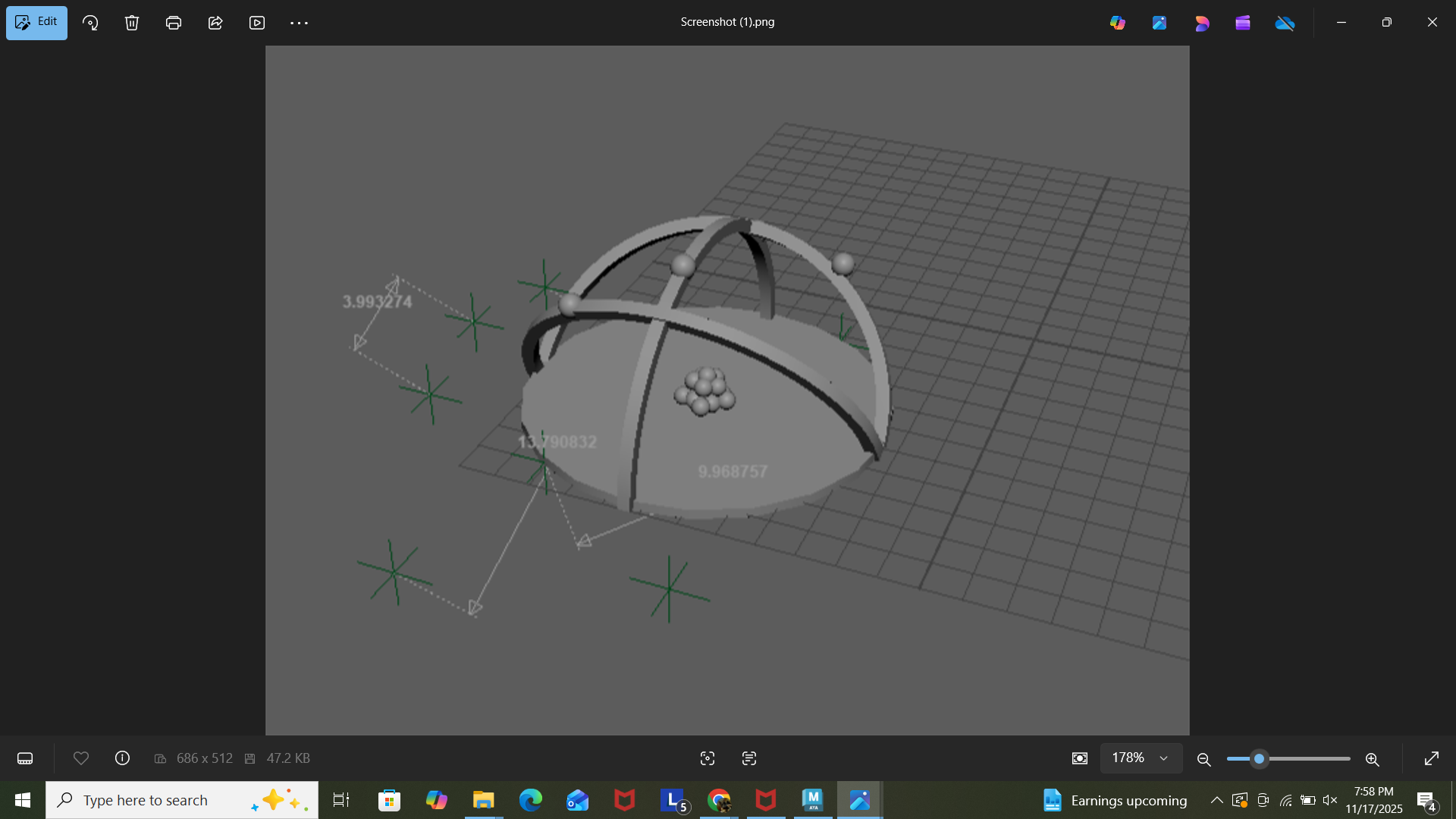1456x819 pixels.
Task: Start slideshow with the play icon
Action: [x=257, y=23]
